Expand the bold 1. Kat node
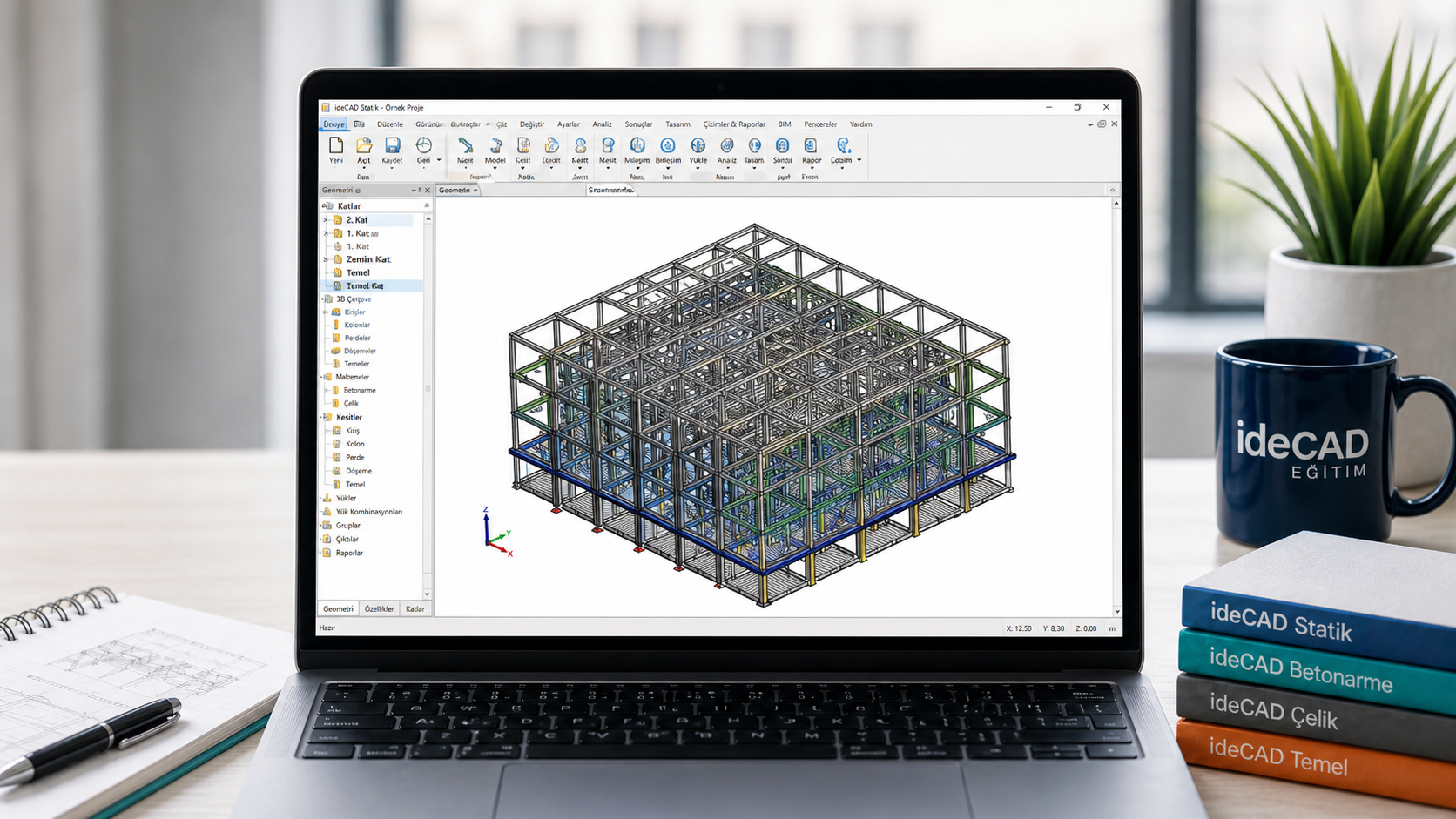The width and height of the screenshot is (1456, 819). pos(326,233)
